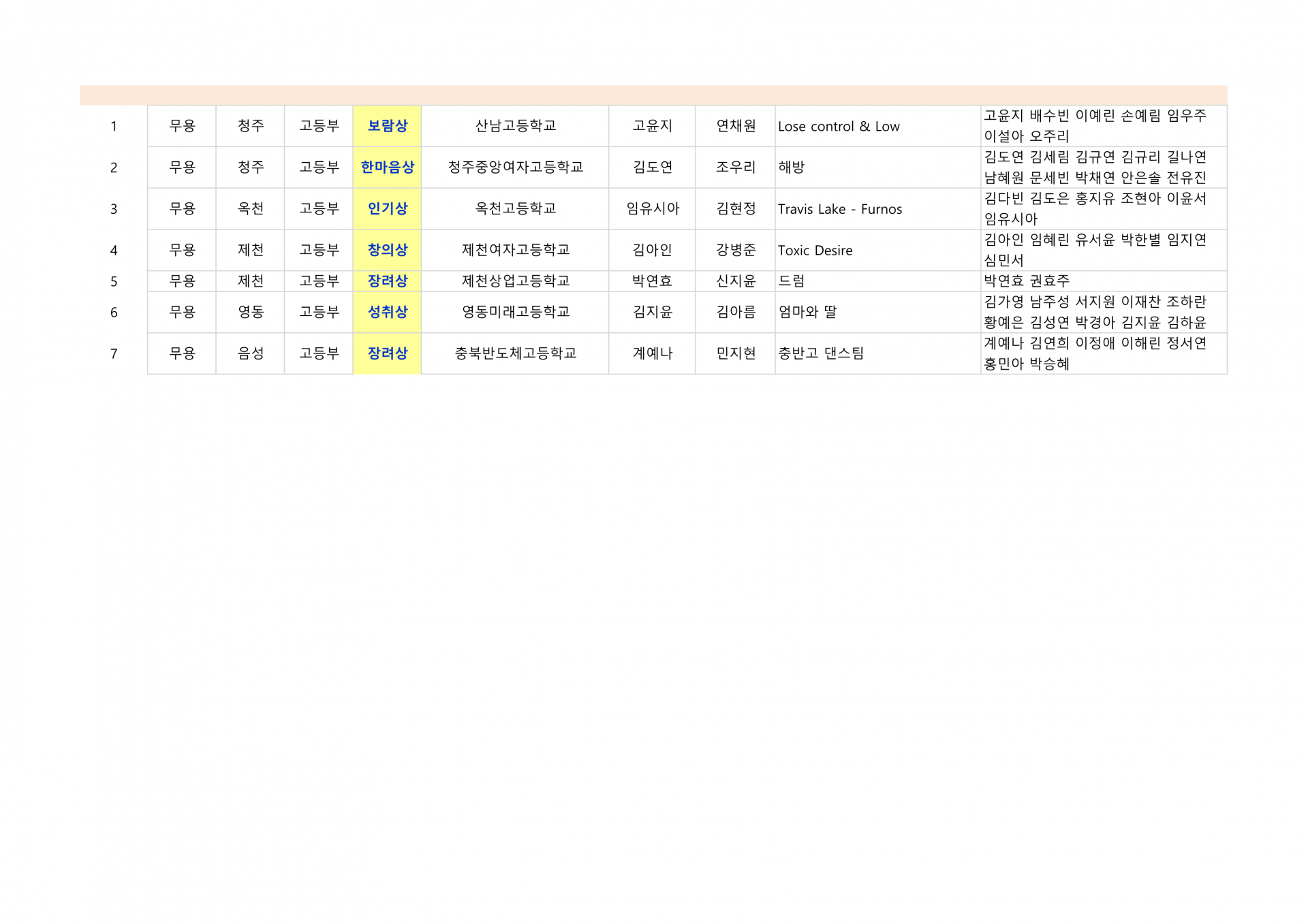
Task: Click region 청주 in the 청주중앙여자고등학교 row
Action: [250, 168]
